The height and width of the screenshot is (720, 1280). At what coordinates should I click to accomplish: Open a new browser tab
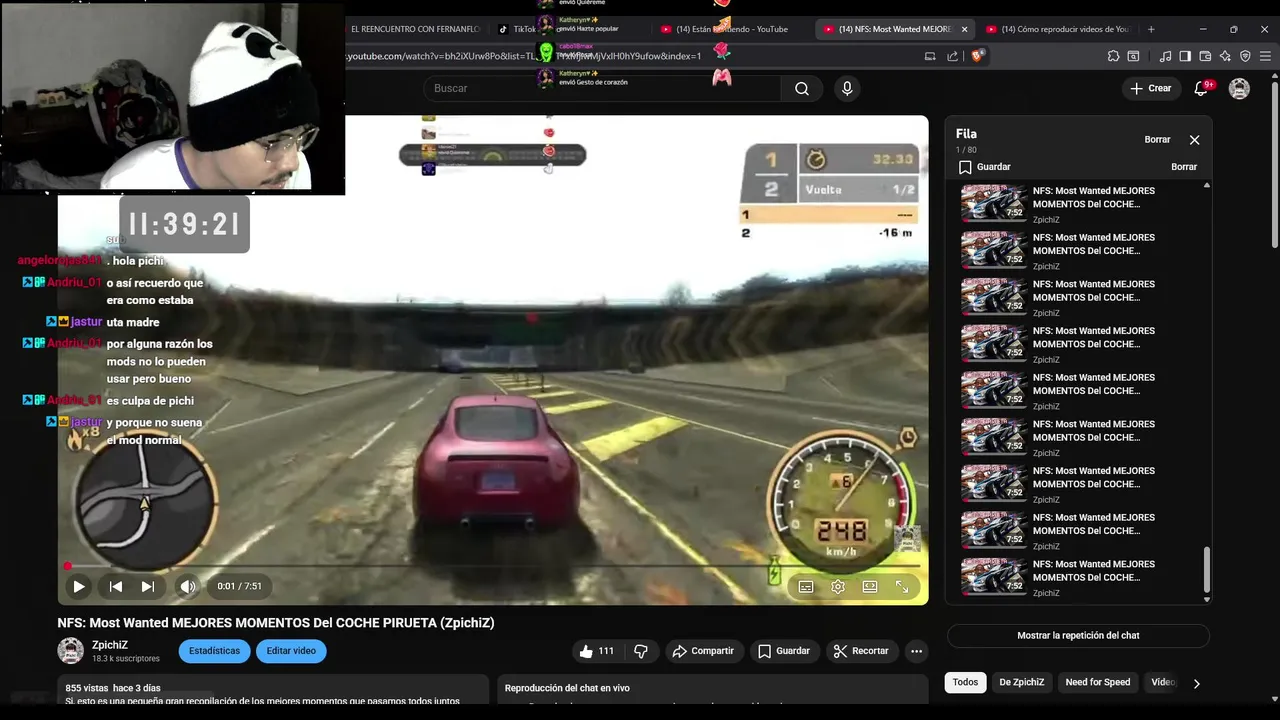click(1151, 29)
